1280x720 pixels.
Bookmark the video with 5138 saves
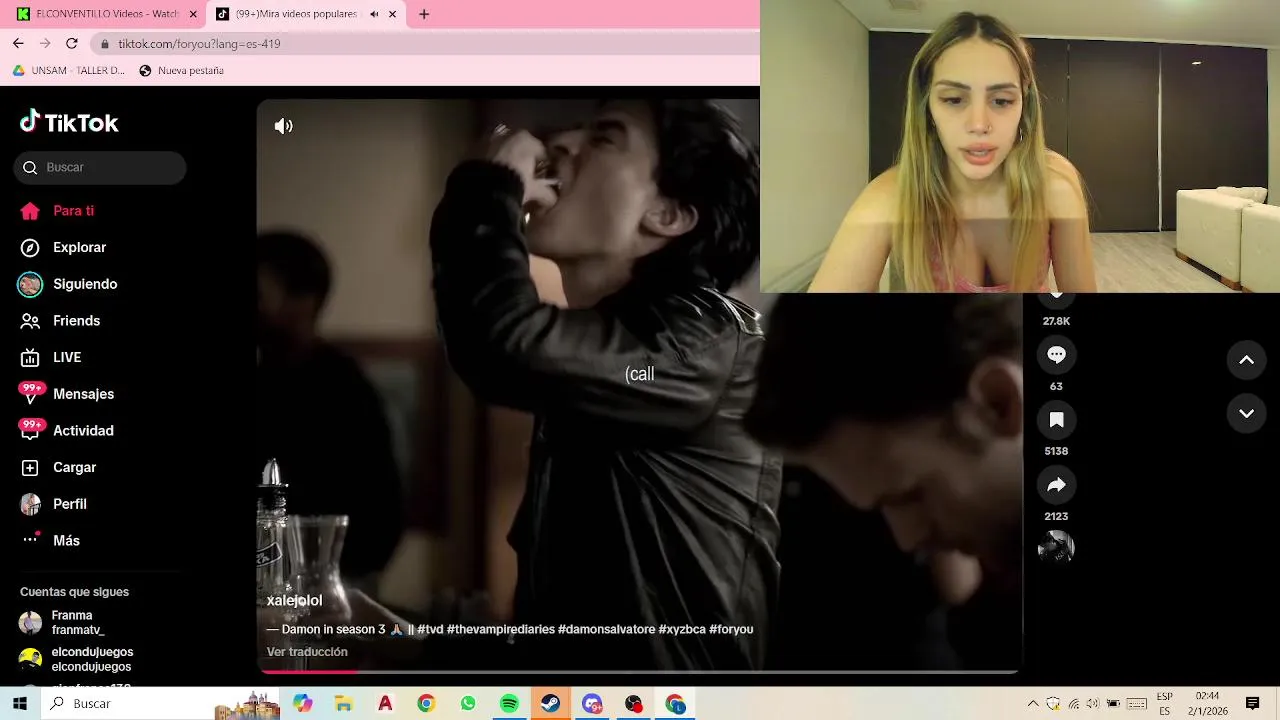(1056, 420)
